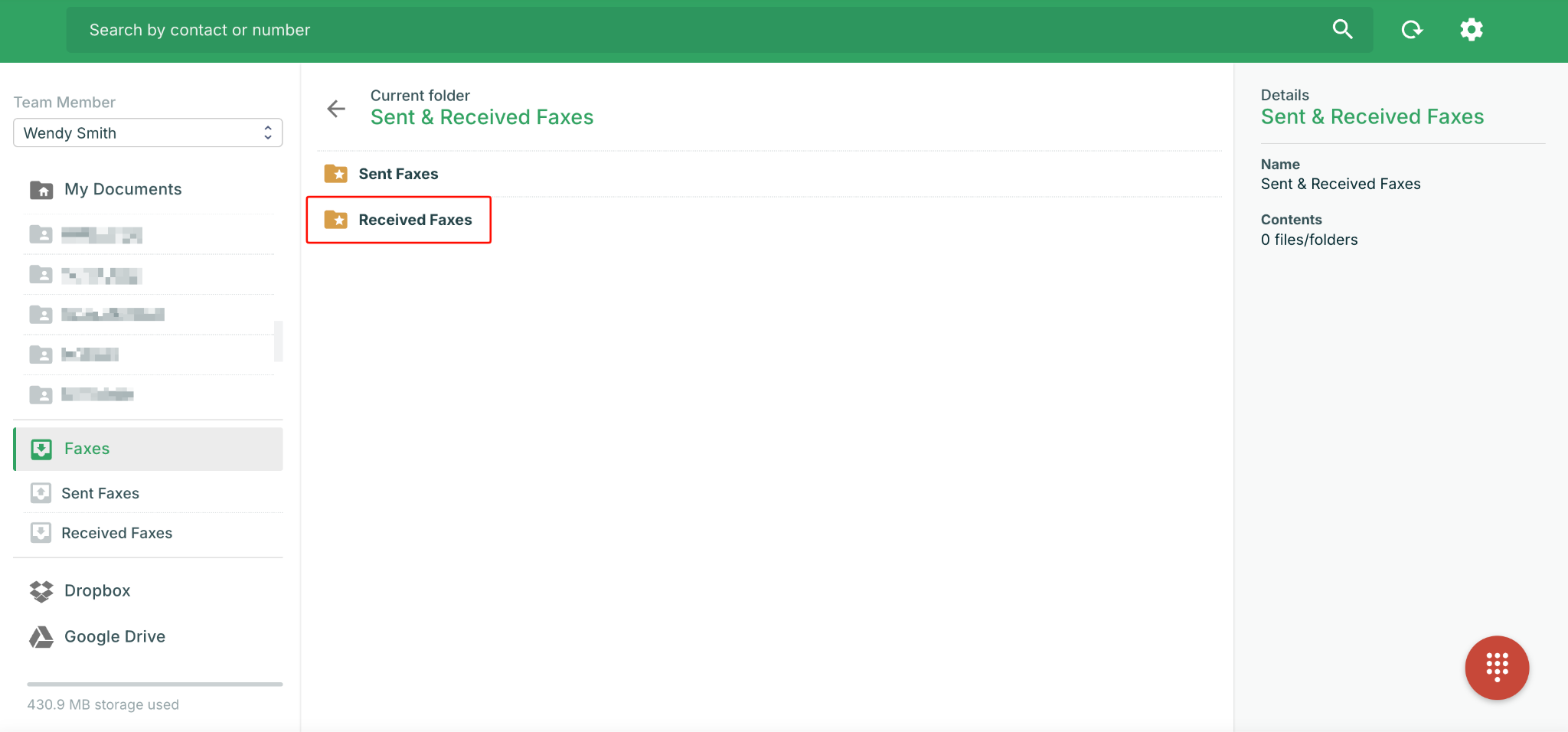Click the storage used progress bar
This screenshot has width=1568, height=732.
coord(155,684)
